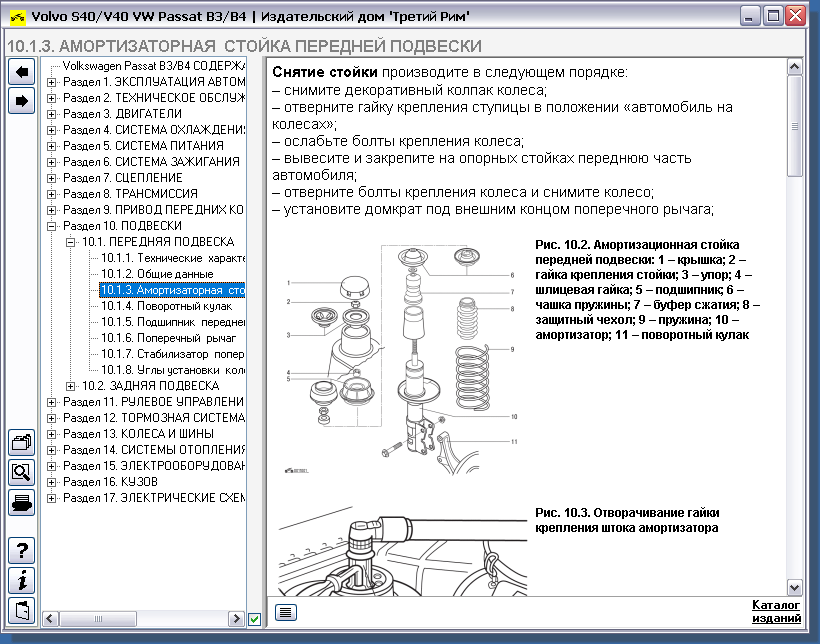
Task: Open 10.1.4. Поворотный кулак topic
Action: 166,306
